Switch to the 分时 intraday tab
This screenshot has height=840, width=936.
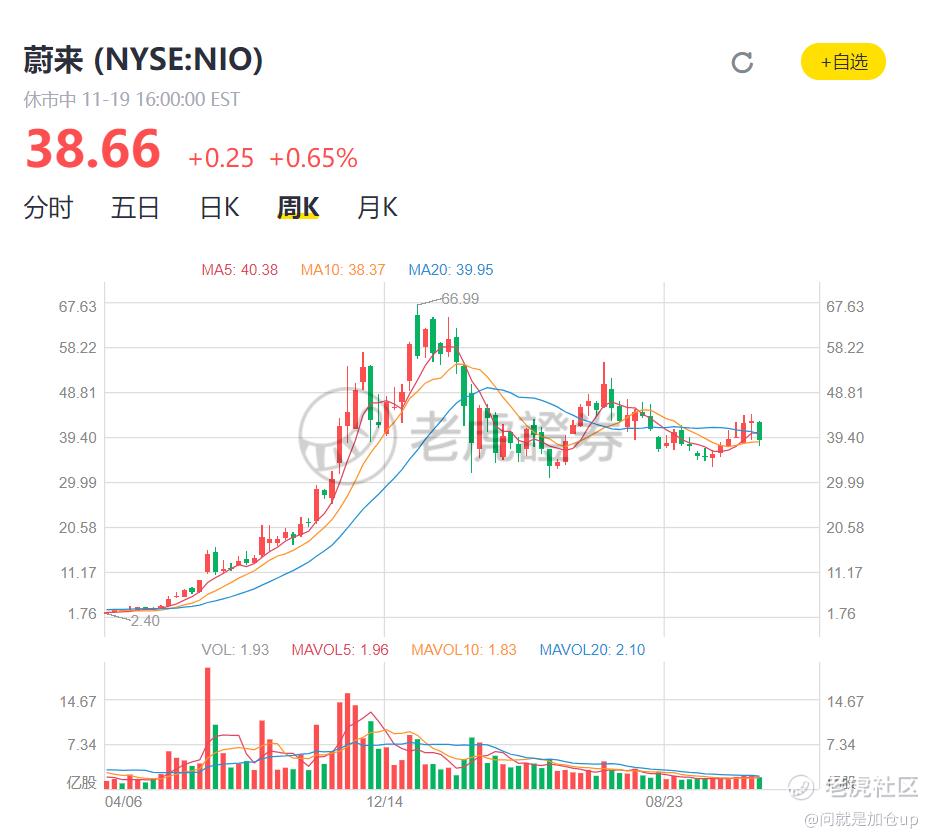point(48,208)
